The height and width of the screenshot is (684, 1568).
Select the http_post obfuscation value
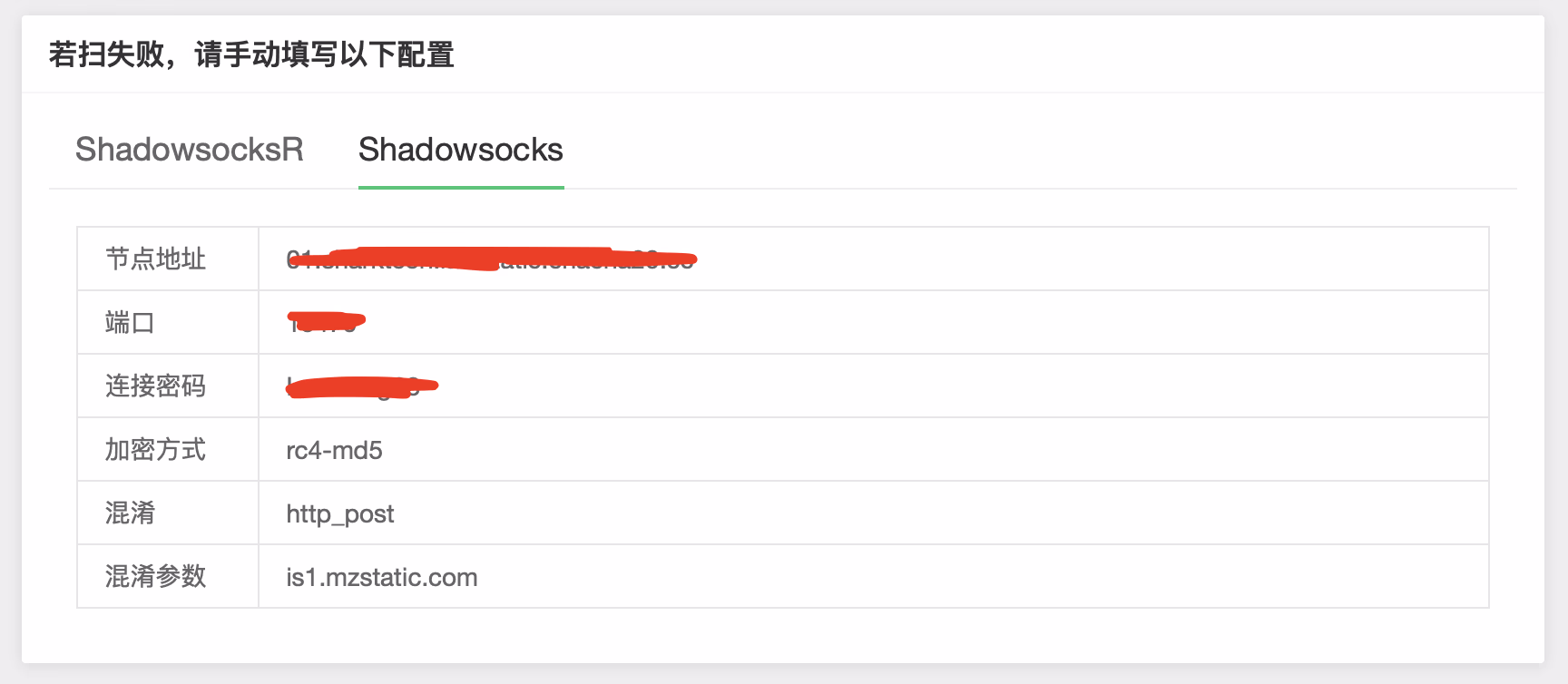[339, 513]
